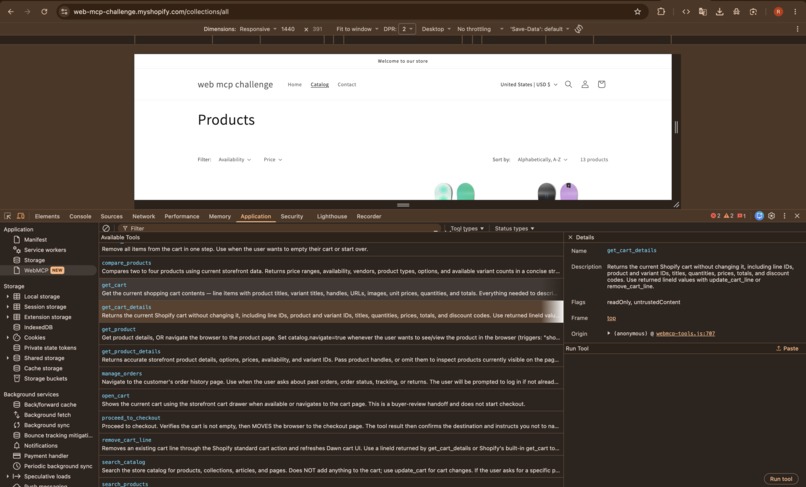View site information icon in address bar
The width and height of the screenshot is (806, 487).
(64, 11)
